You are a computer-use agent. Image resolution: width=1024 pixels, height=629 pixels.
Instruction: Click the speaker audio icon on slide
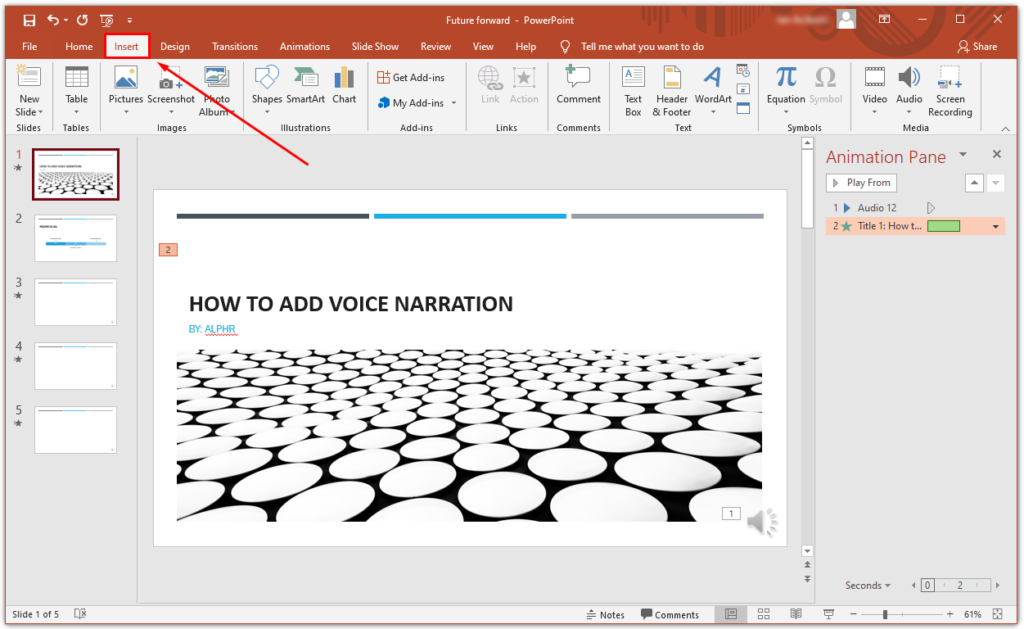tap(761, 522)
